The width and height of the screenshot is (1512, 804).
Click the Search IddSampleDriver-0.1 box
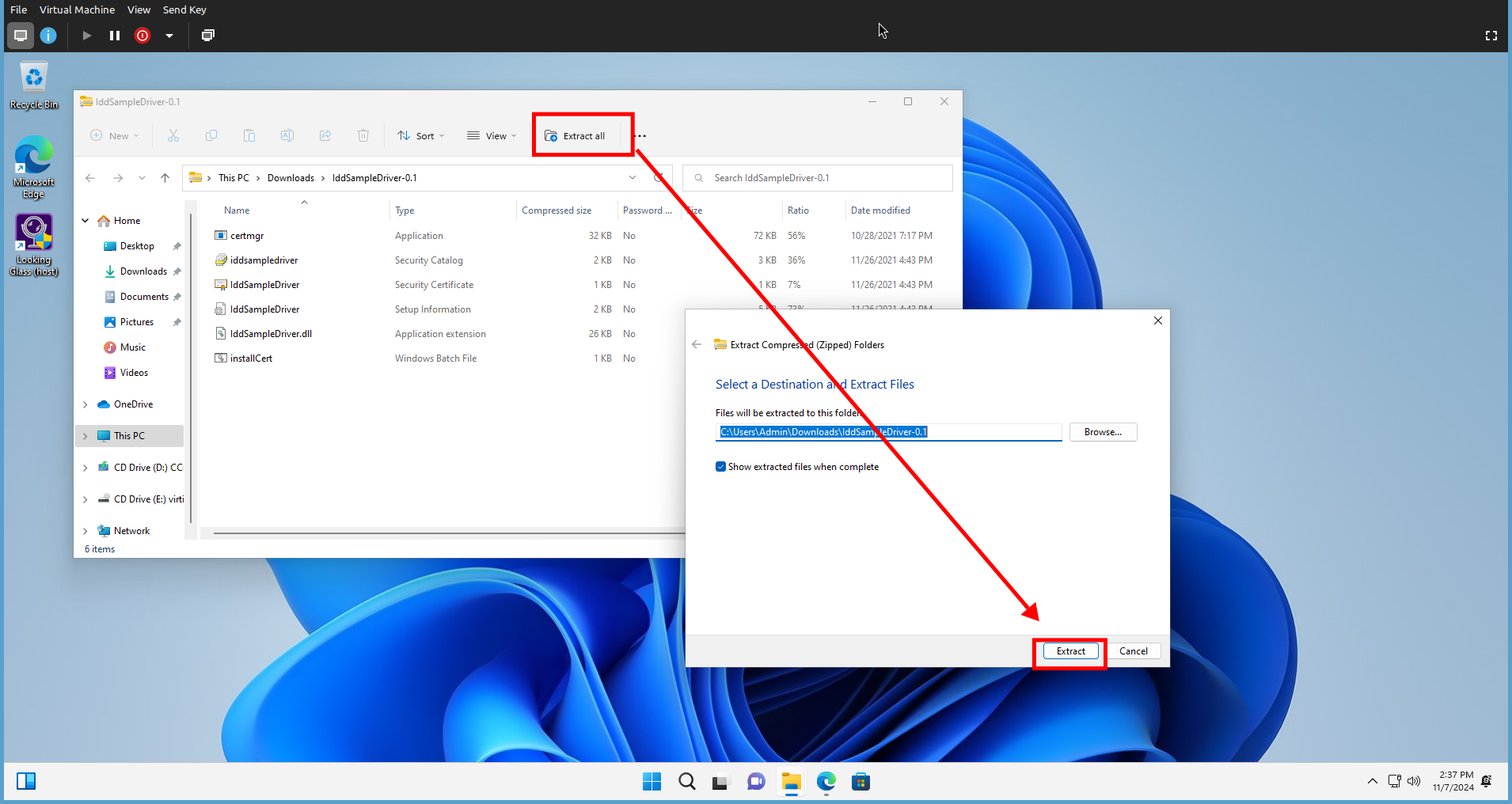coord(818,178)
